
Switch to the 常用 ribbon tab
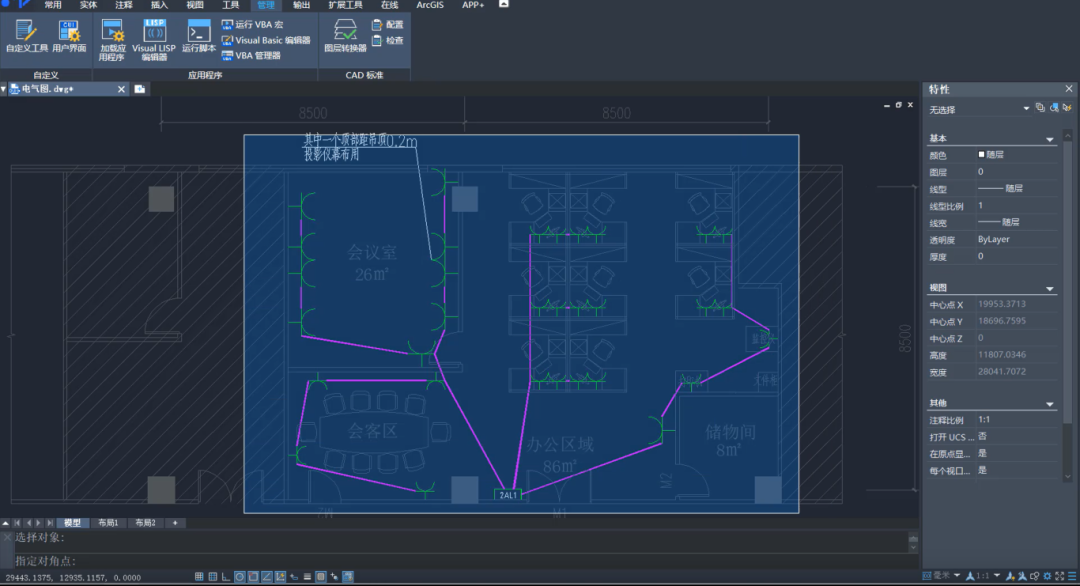[x=53, y=5]
